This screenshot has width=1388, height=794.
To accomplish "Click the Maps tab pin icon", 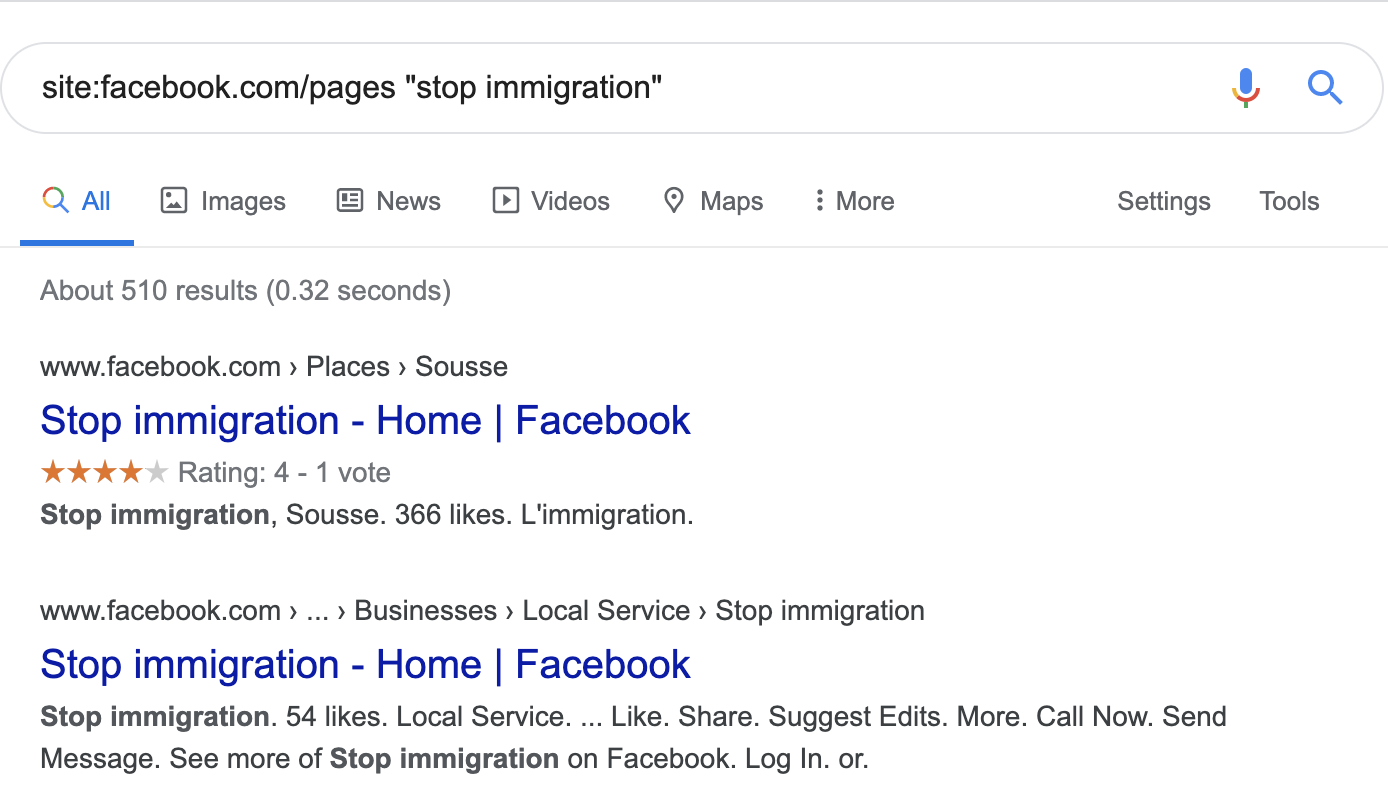I will click(674, 201).
